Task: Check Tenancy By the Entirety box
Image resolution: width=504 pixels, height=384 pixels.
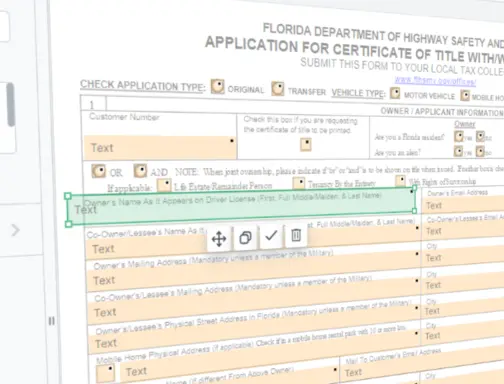Action: (299, 183)
